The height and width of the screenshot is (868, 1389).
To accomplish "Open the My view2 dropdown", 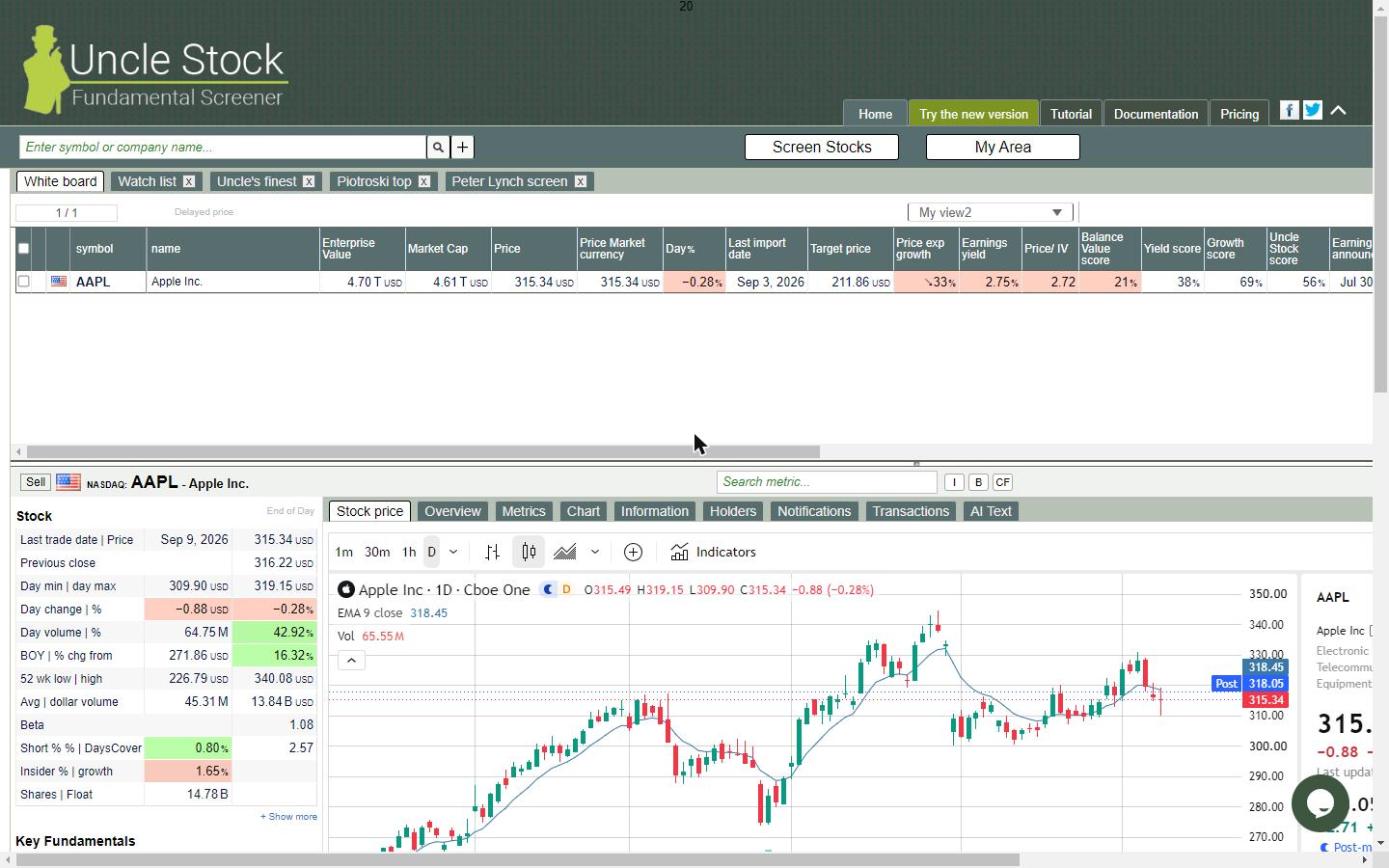I will click(x=990, y=212).
